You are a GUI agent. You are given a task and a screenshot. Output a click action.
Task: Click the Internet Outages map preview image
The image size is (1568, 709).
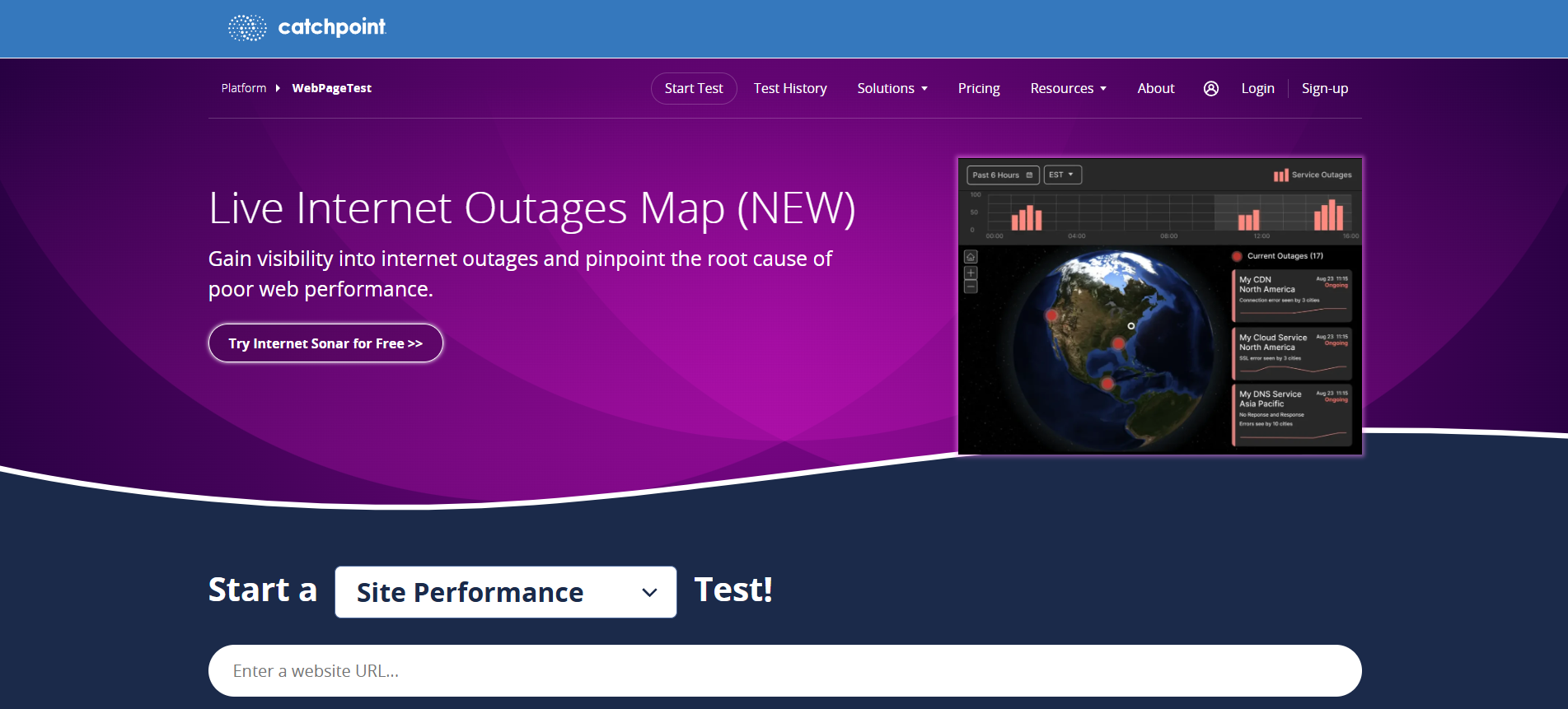(x=1160, y=306)
